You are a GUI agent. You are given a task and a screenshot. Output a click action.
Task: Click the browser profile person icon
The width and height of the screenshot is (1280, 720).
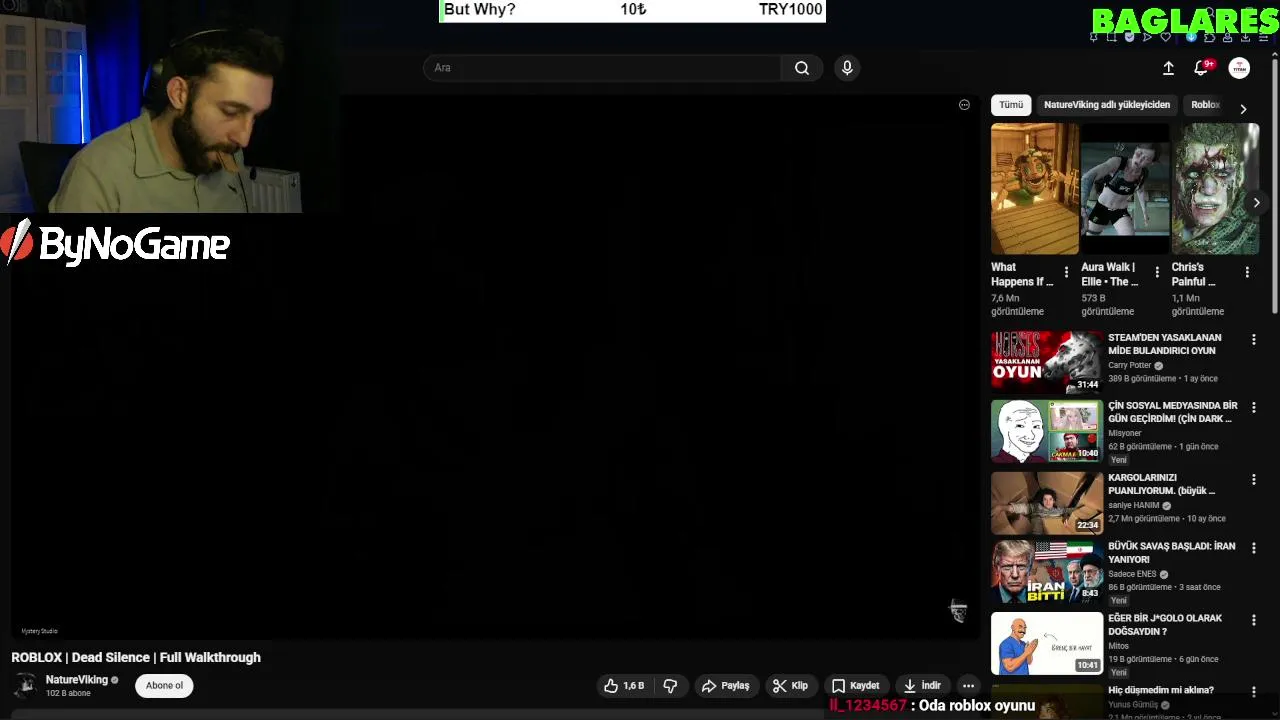coord(1227,37)
